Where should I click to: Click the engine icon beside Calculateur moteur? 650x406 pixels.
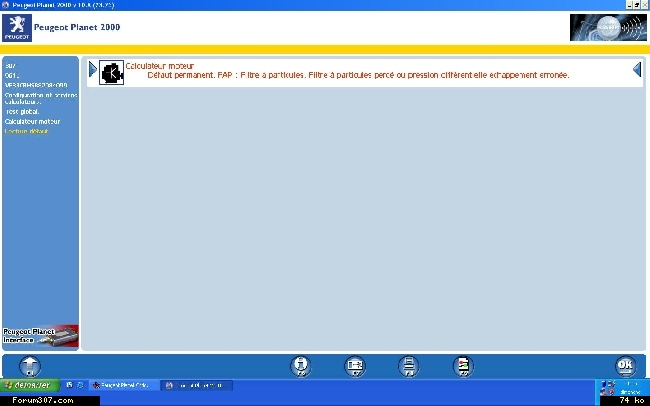(x=112, y=71)
